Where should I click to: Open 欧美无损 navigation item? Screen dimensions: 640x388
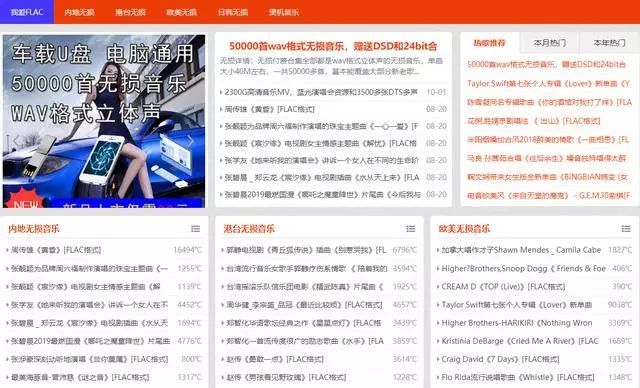[x=182, y=12]
